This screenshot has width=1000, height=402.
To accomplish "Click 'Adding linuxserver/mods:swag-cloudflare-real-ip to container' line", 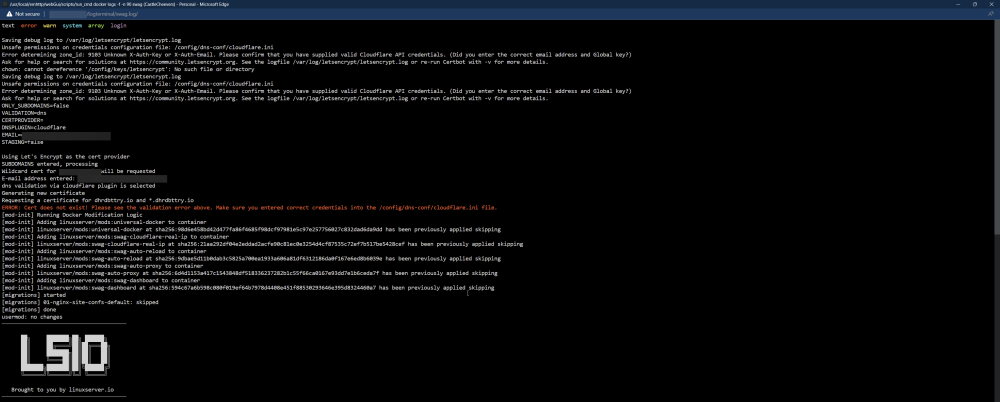I will 115,237.
